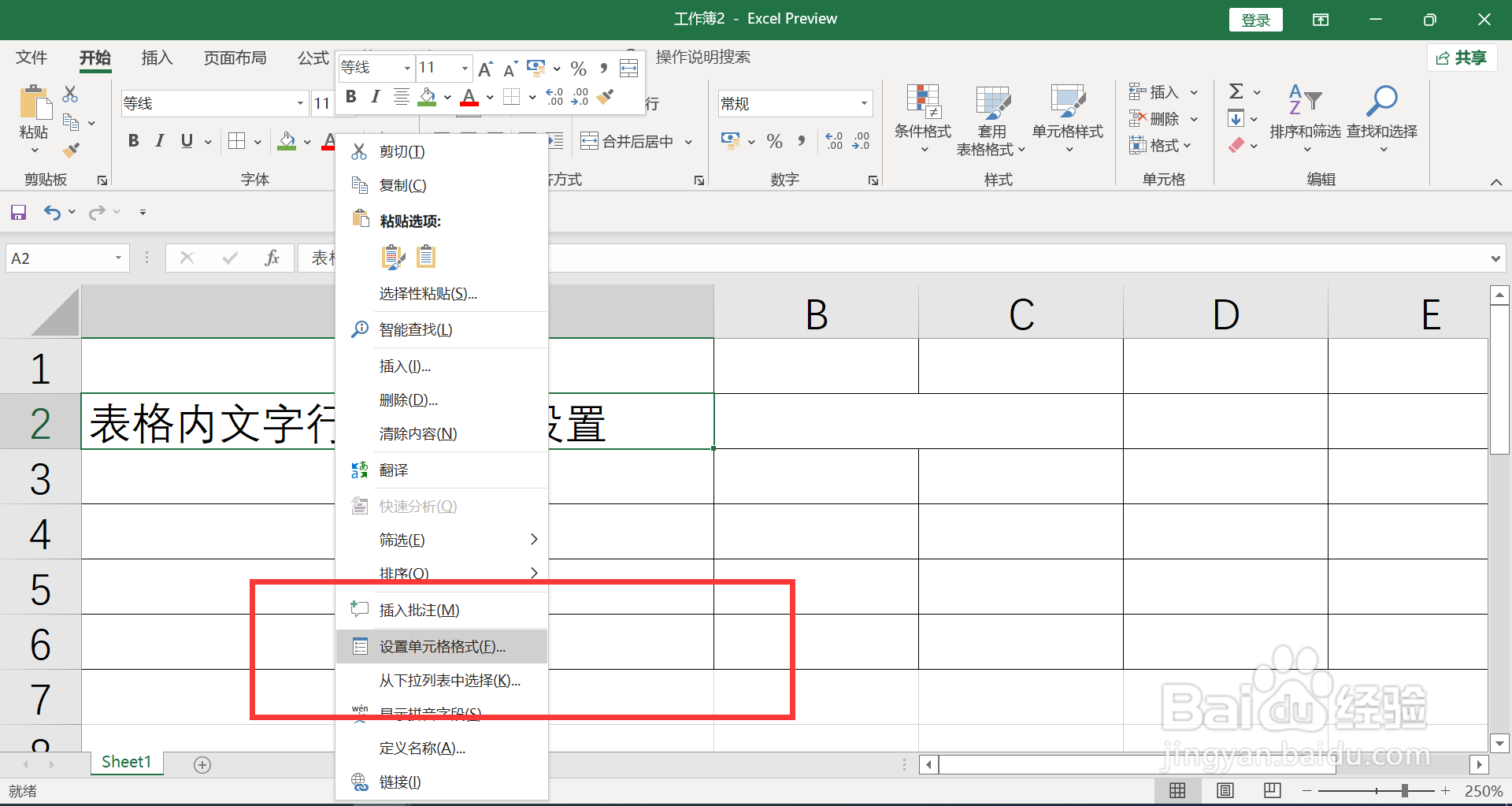Click the Sort and Filter icon
This screenshot has width=1512, height=806.
[x=1305, y=99]
